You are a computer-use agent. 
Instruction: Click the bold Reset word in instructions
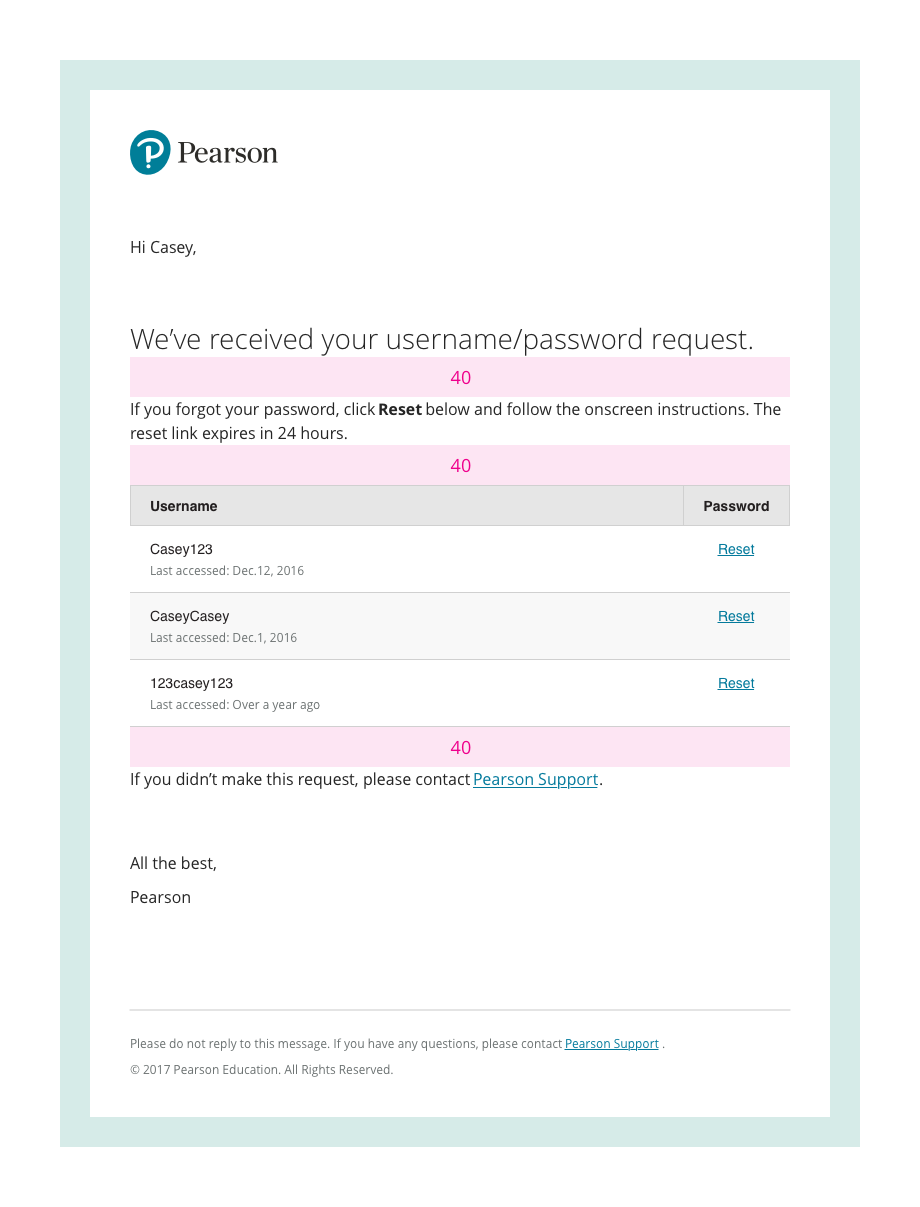(400, 409)
